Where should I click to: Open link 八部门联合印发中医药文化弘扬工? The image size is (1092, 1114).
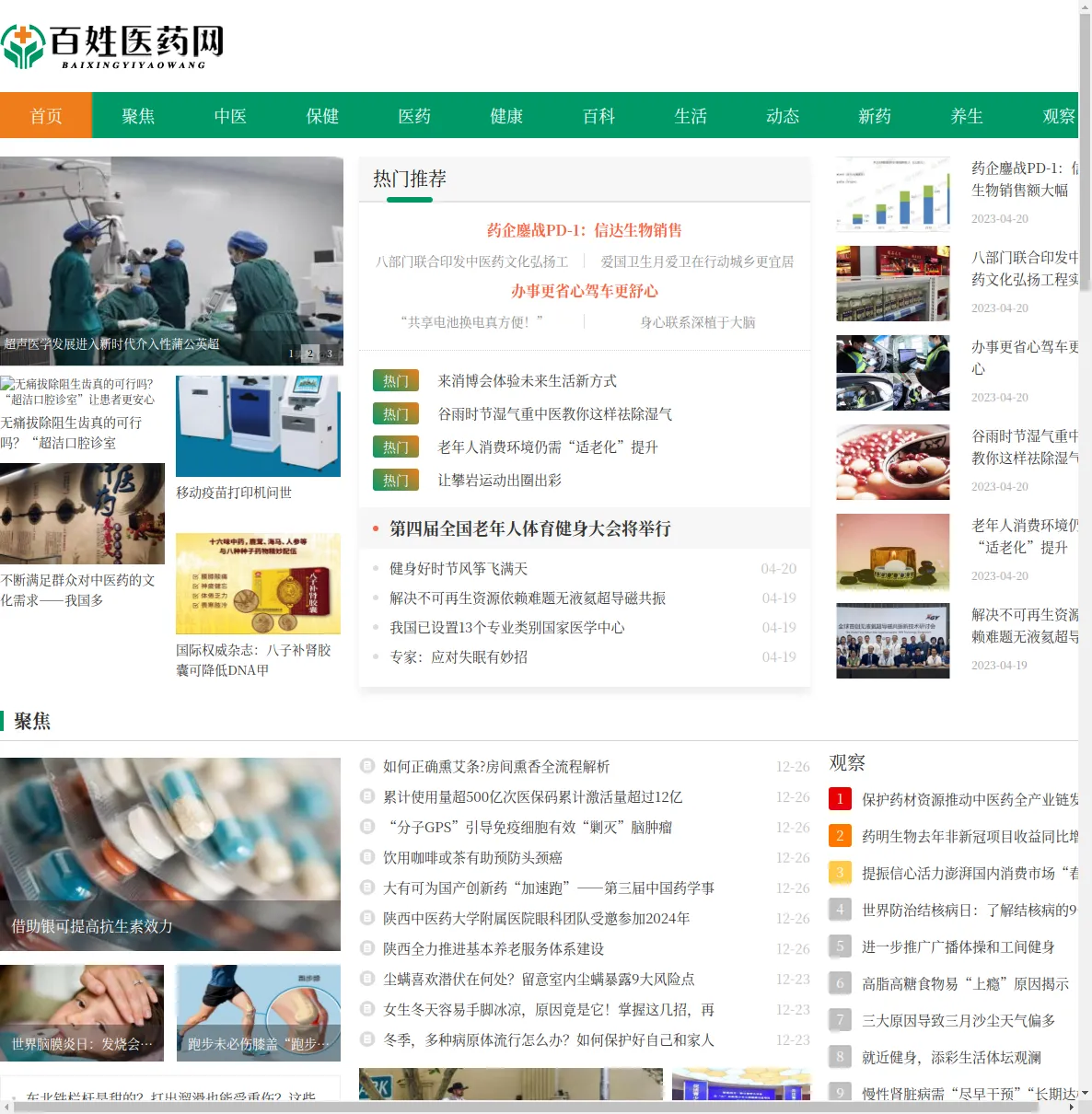click(x=472, y=261)
